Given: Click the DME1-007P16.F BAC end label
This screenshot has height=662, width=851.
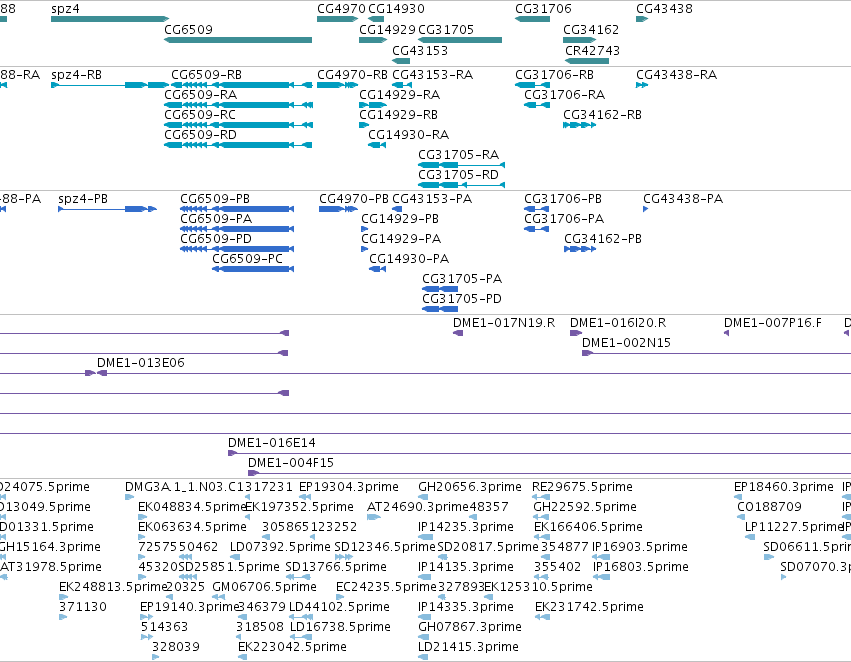Looking at the screenshot, I should 773,323.
